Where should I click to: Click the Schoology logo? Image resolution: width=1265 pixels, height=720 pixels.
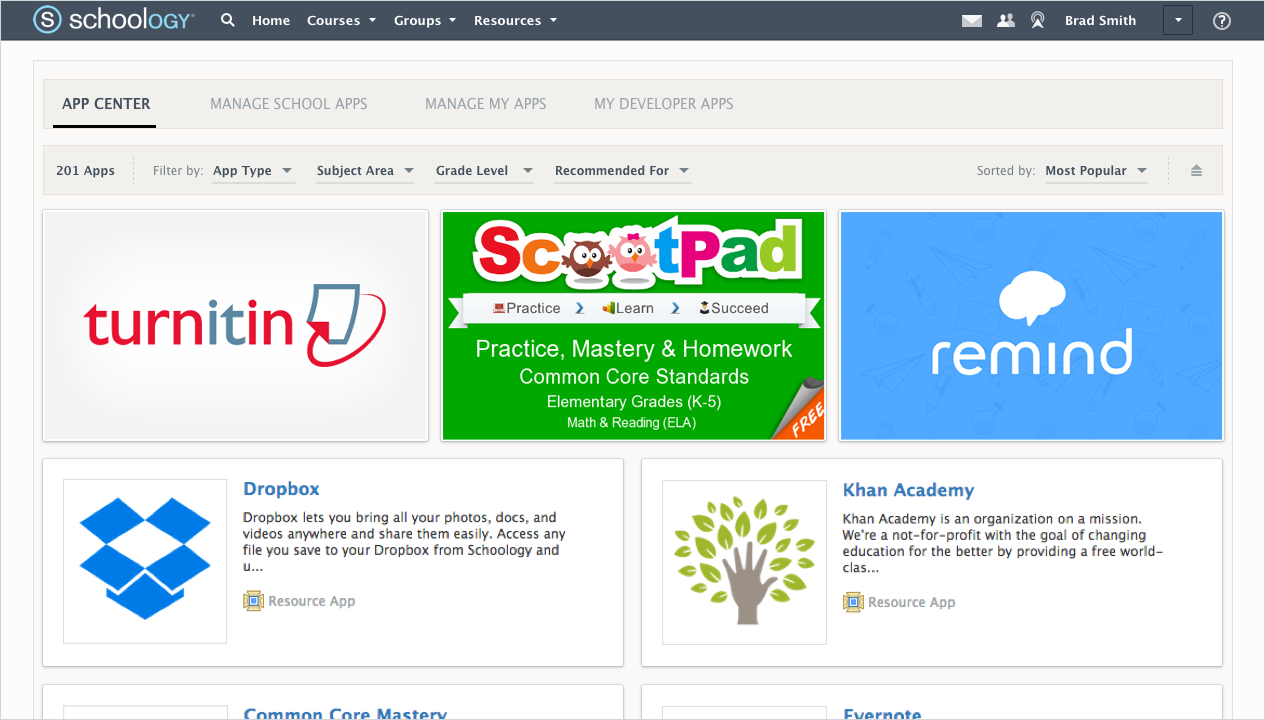113,20
